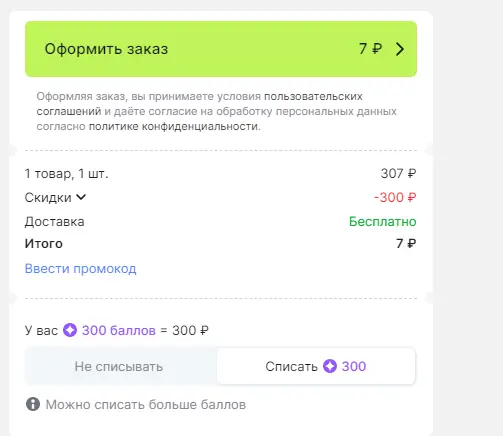503x436 pixels.
Task: Open the purple 300 баллов link
Action: tap(119, 330)
